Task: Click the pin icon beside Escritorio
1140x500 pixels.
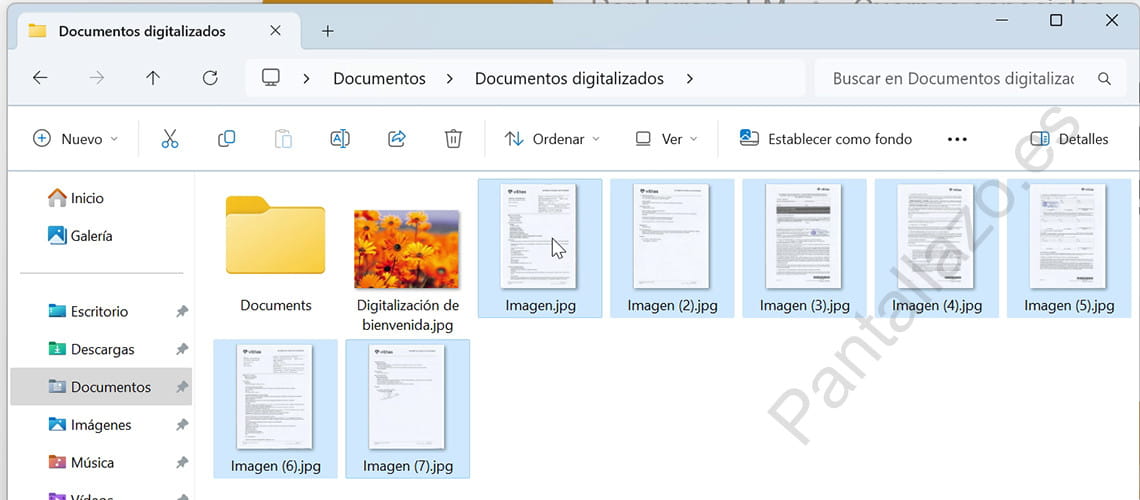Action: (182, 312)
